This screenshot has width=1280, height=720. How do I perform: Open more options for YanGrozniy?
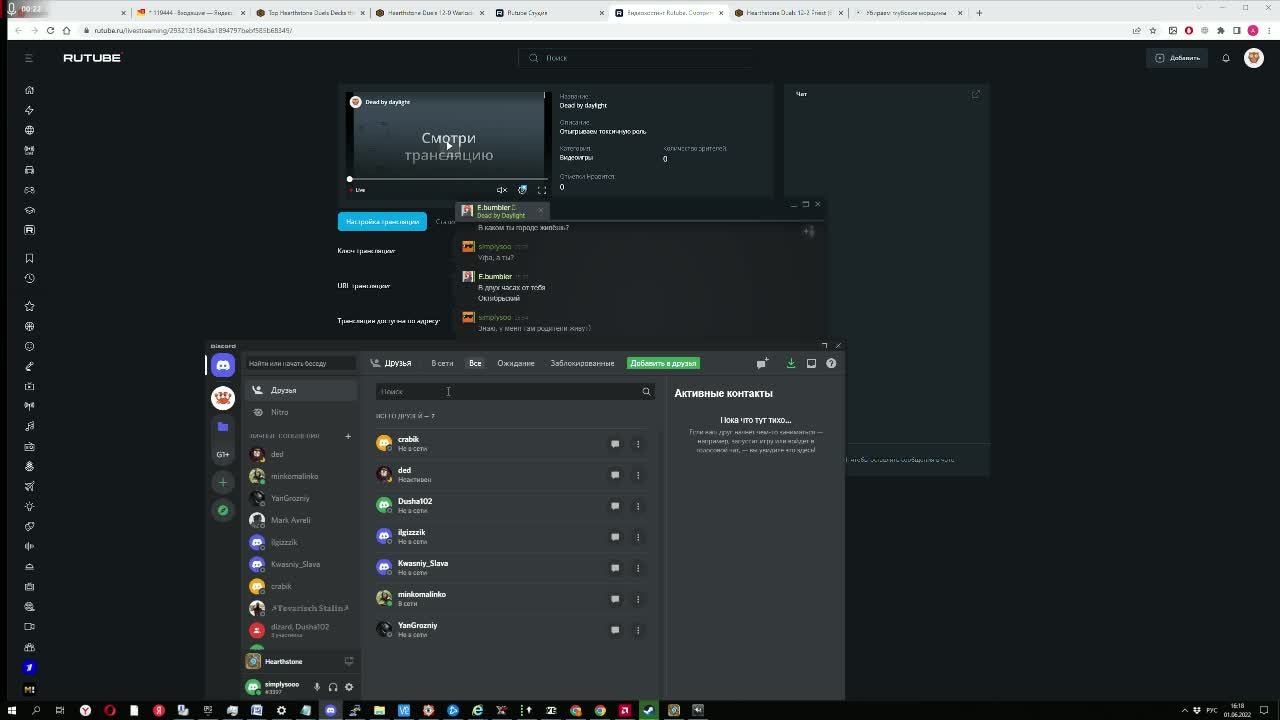(638, 630)
